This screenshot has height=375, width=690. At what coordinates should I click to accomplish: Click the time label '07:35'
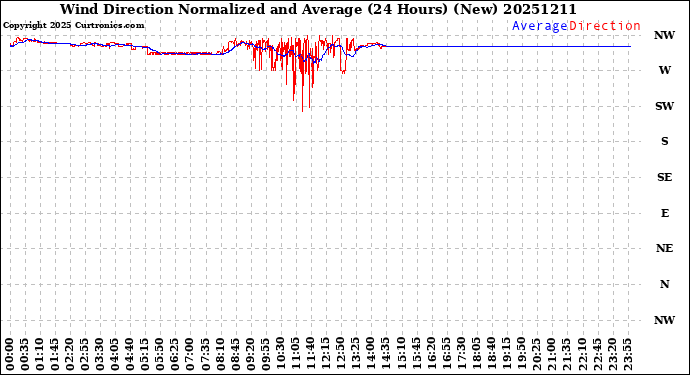tap(205, 355)
